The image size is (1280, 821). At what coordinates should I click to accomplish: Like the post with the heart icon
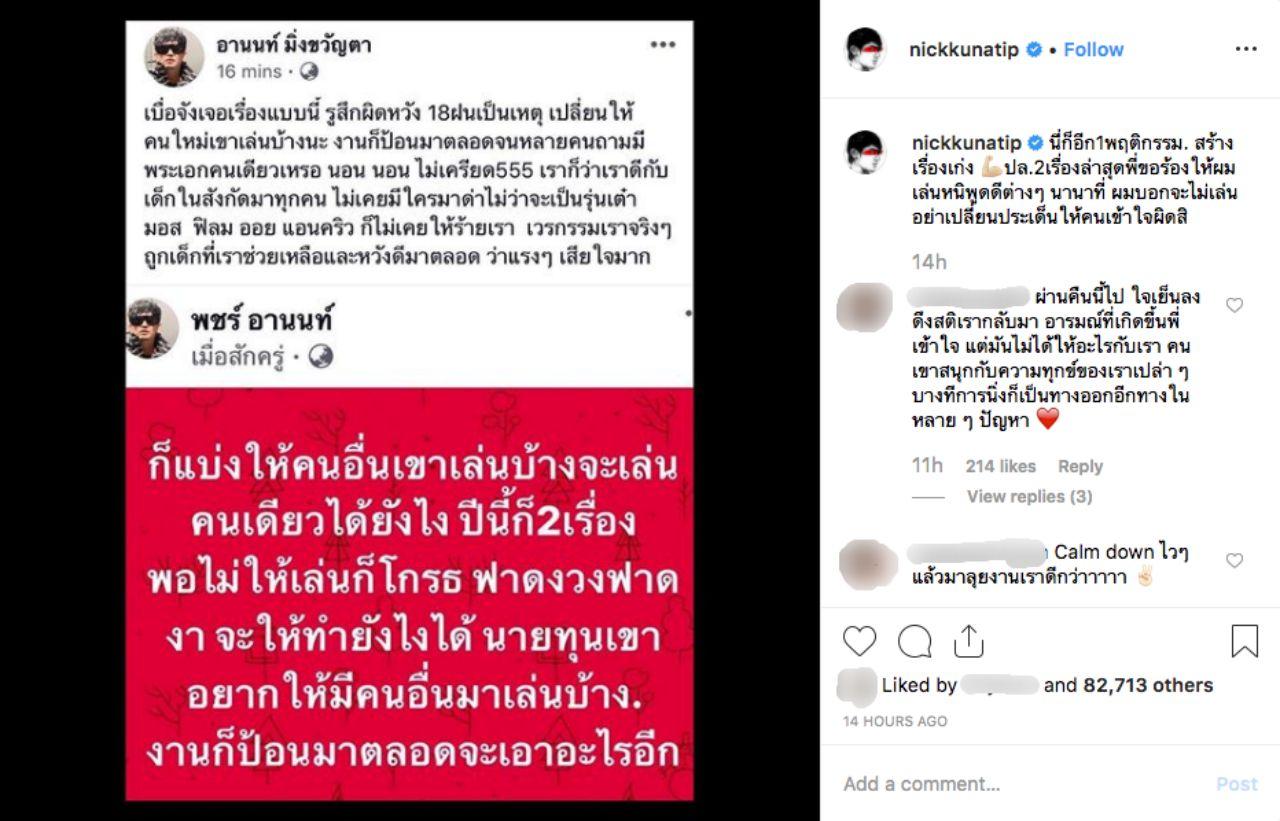[x=859, y=641]
